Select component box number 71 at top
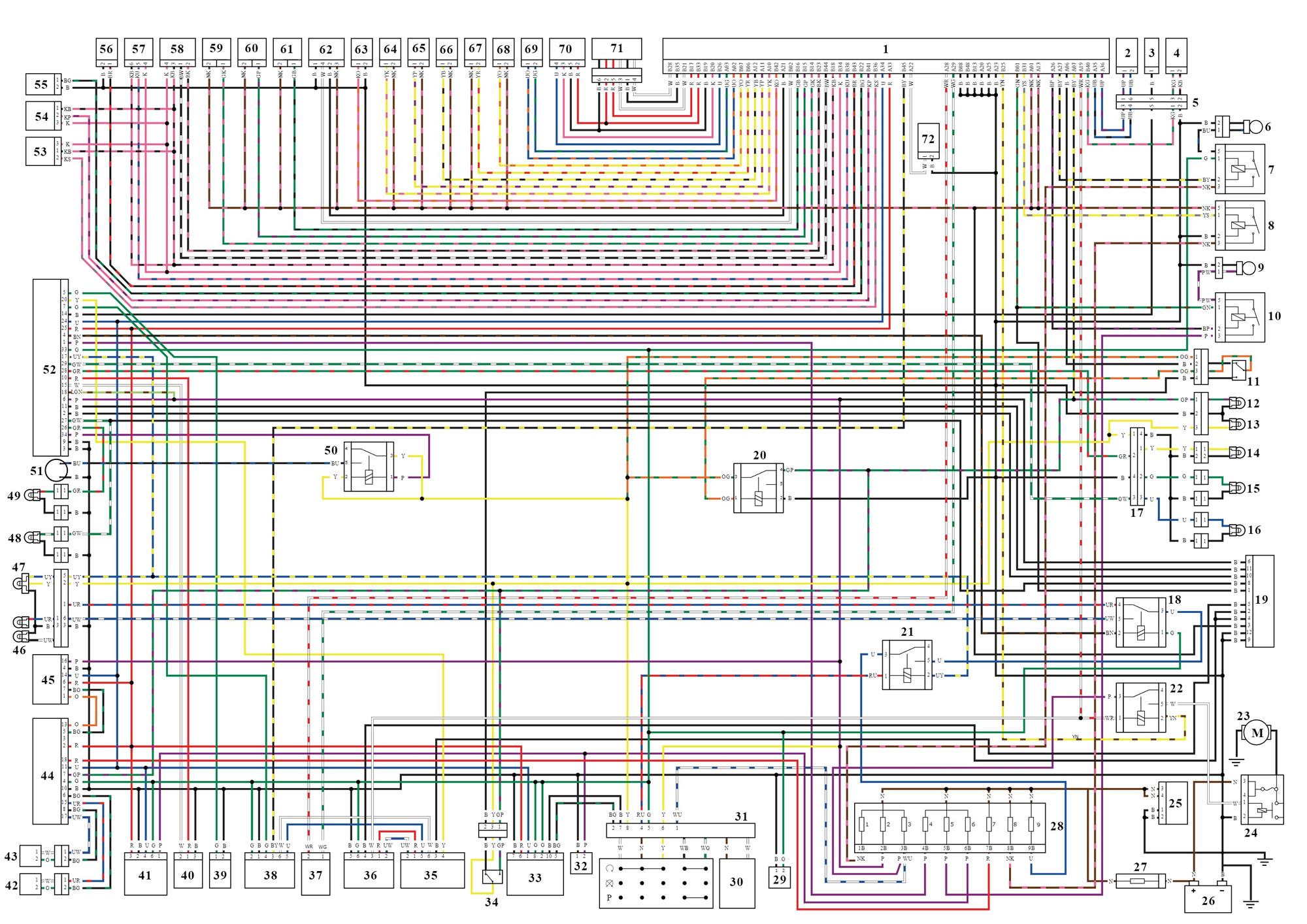Viewport: 1307px width, 924px height. pos(617,49)
